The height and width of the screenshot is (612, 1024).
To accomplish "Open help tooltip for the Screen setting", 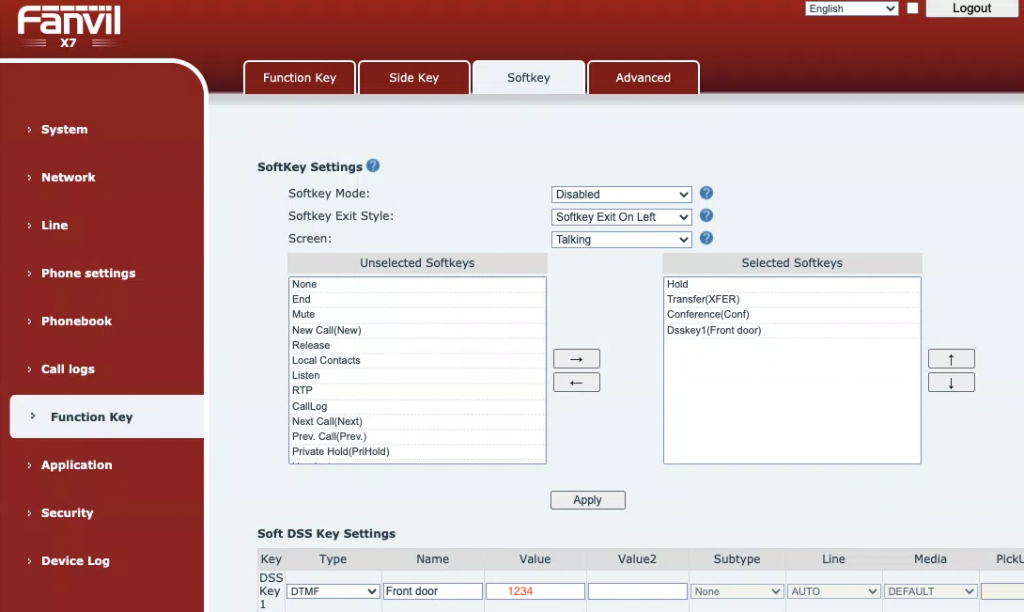I will (x=706, y=239).
